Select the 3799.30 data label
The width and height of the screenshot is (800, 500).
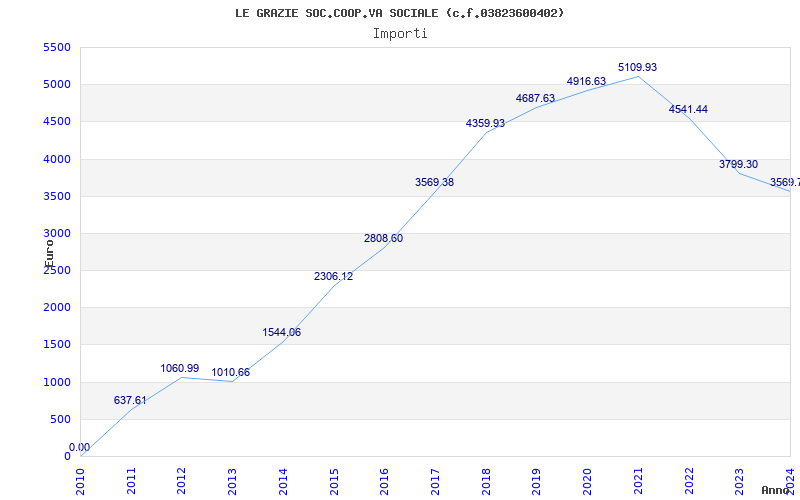coord(738,164)
